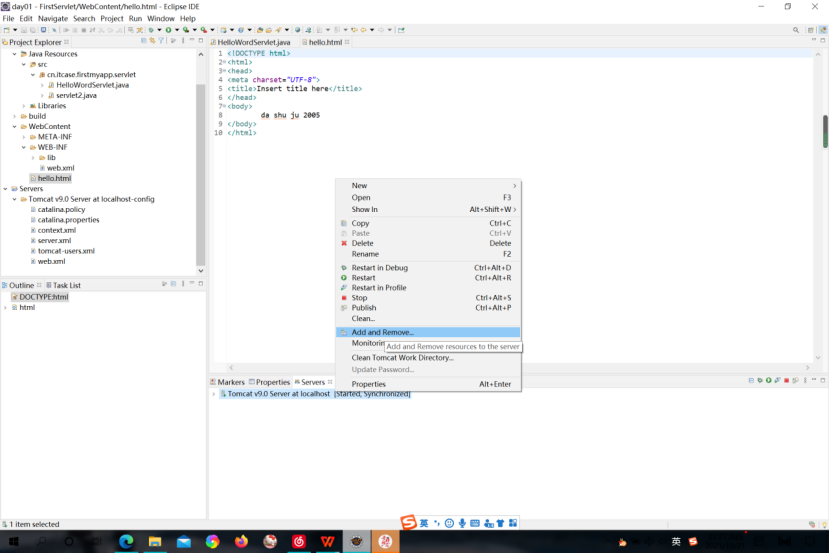Expand the build folder node
Viewport: 830px width, 553px height.
(14, 116)
